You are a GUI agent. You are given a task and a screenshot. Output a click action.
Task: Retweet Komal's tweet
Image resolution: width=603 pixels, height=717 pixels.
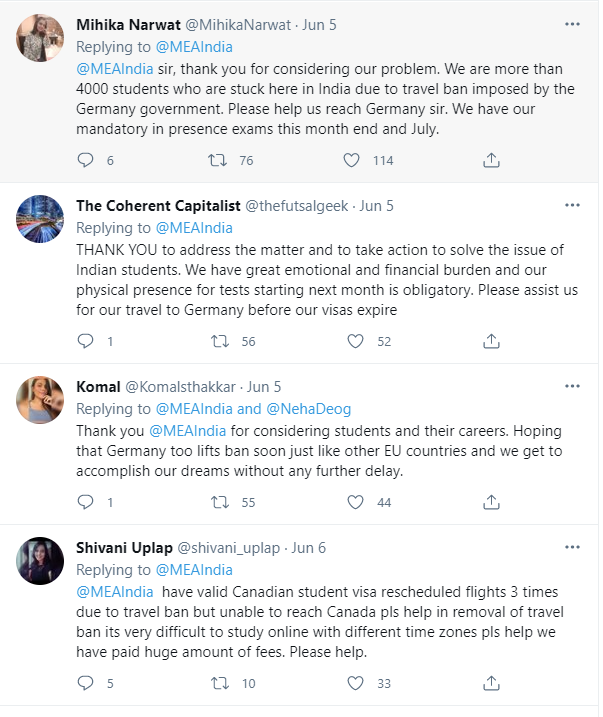pyautogui.click(x=217, y=502)
